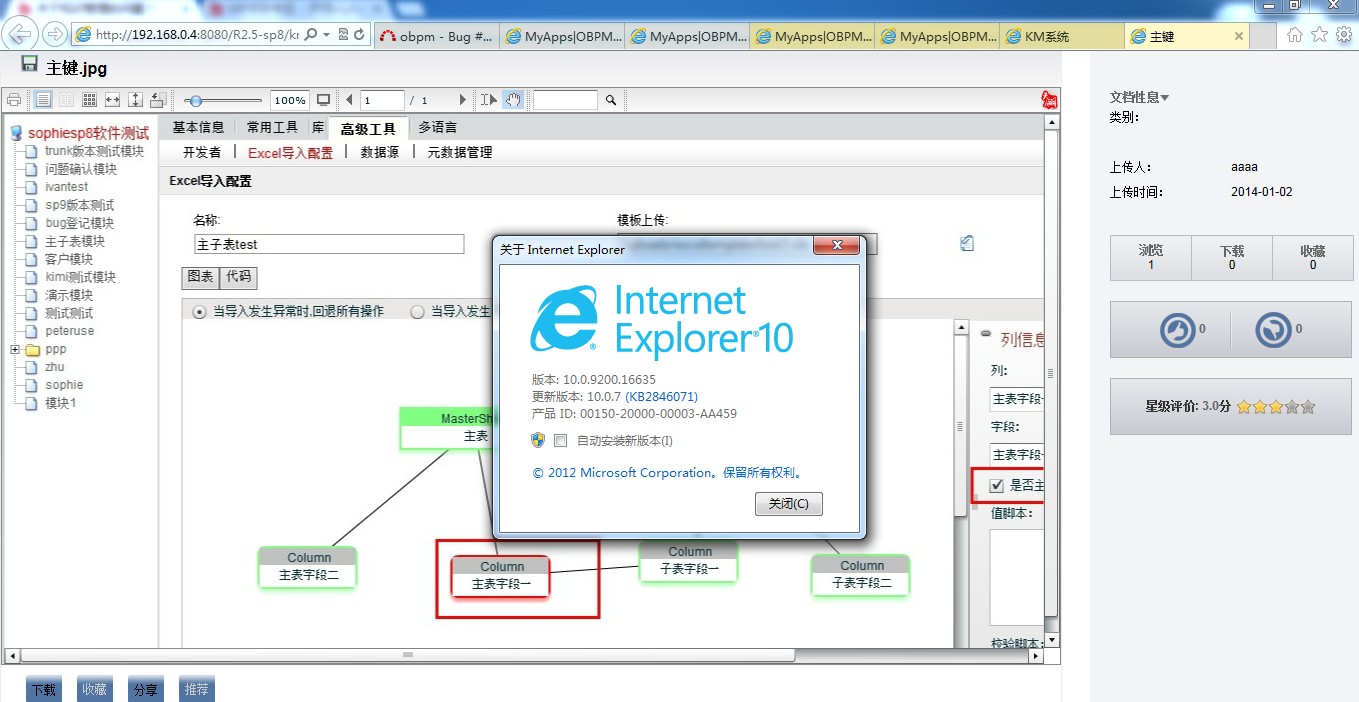Image resolution: width=1359 pixels, height=702 pixels.
Task: Open the obpm - Bug browser tab
Action: coord(437,36)
